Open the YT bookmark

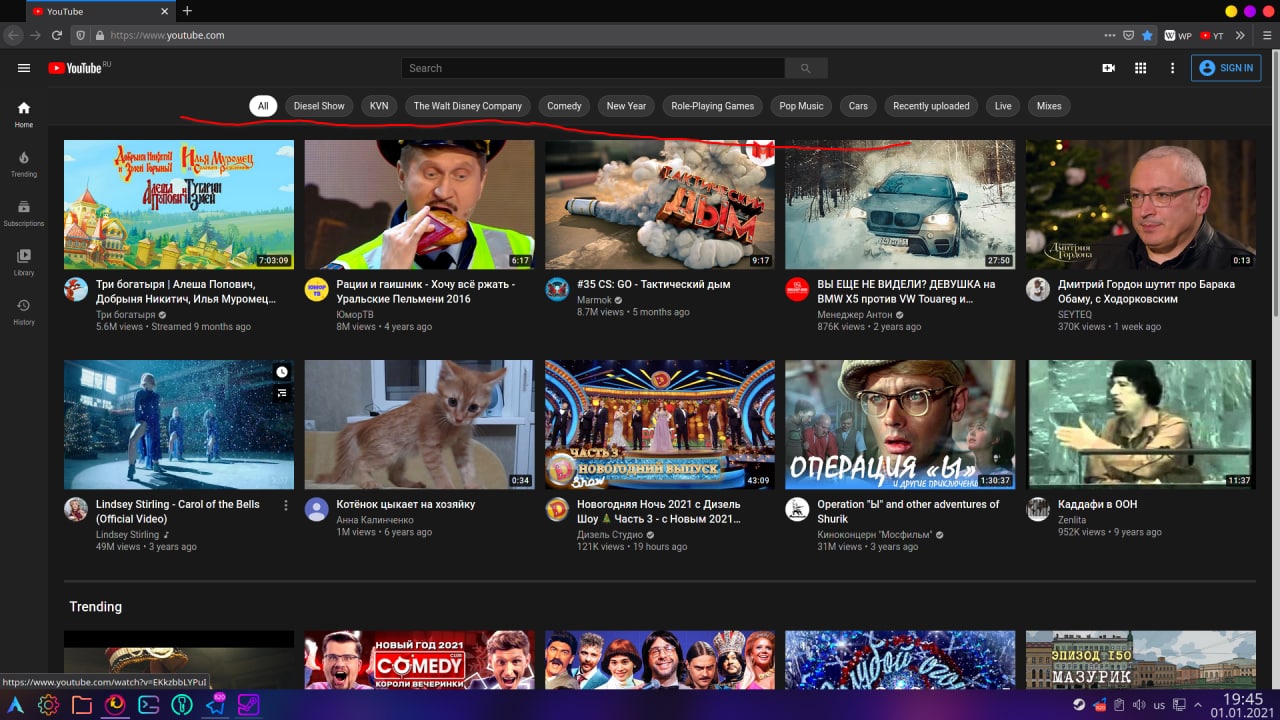[1212, 35]
